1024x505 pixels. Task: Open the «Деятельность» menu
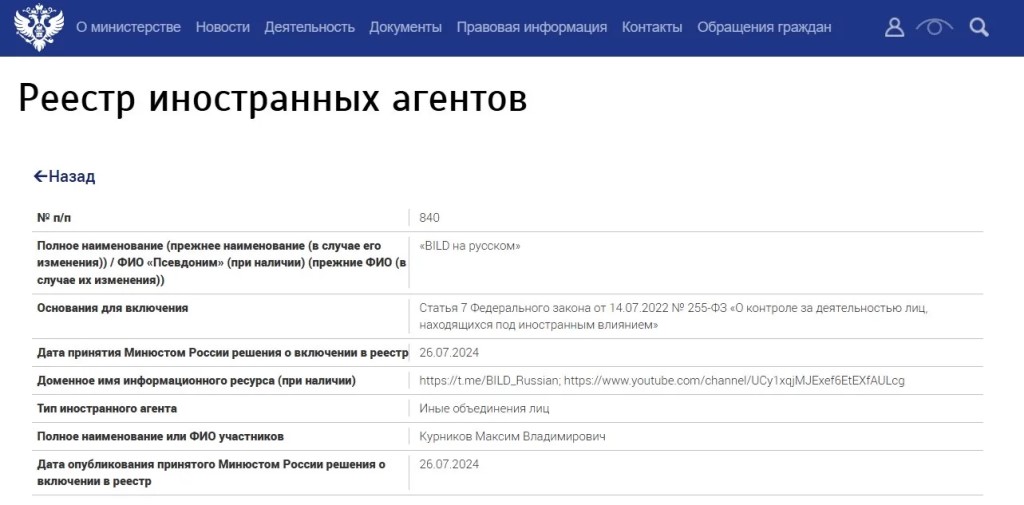(310, 27)
